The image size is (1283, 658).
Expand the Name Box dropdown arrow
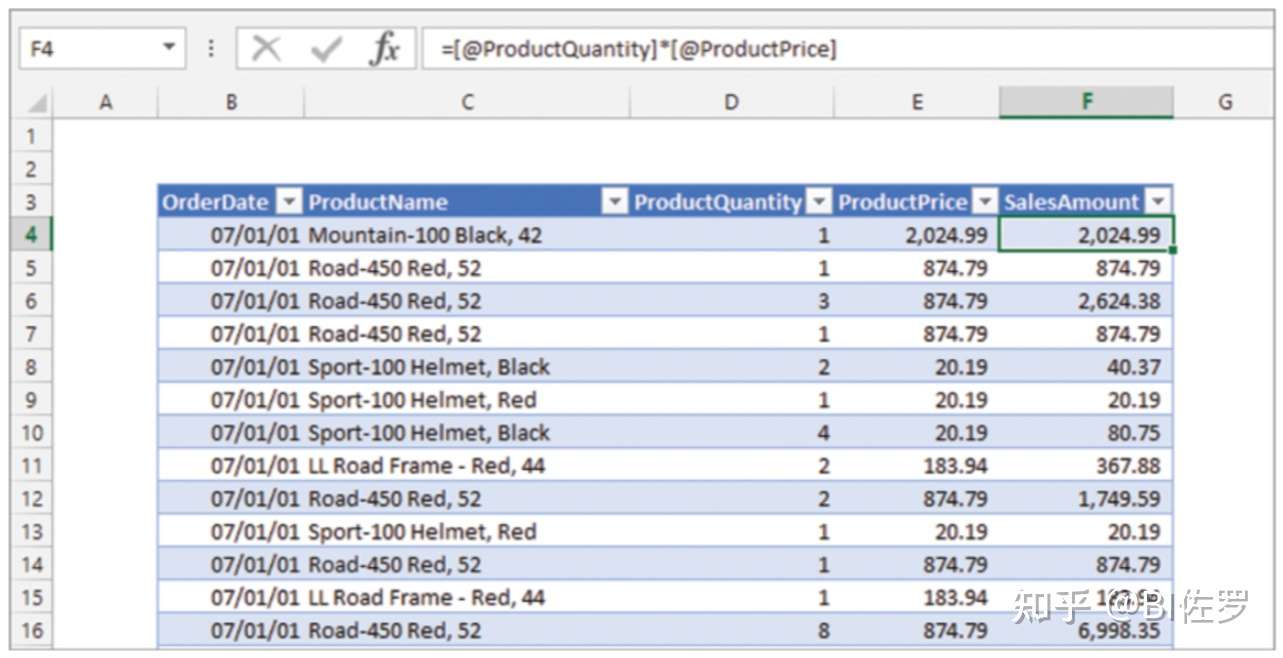(168, 48)
